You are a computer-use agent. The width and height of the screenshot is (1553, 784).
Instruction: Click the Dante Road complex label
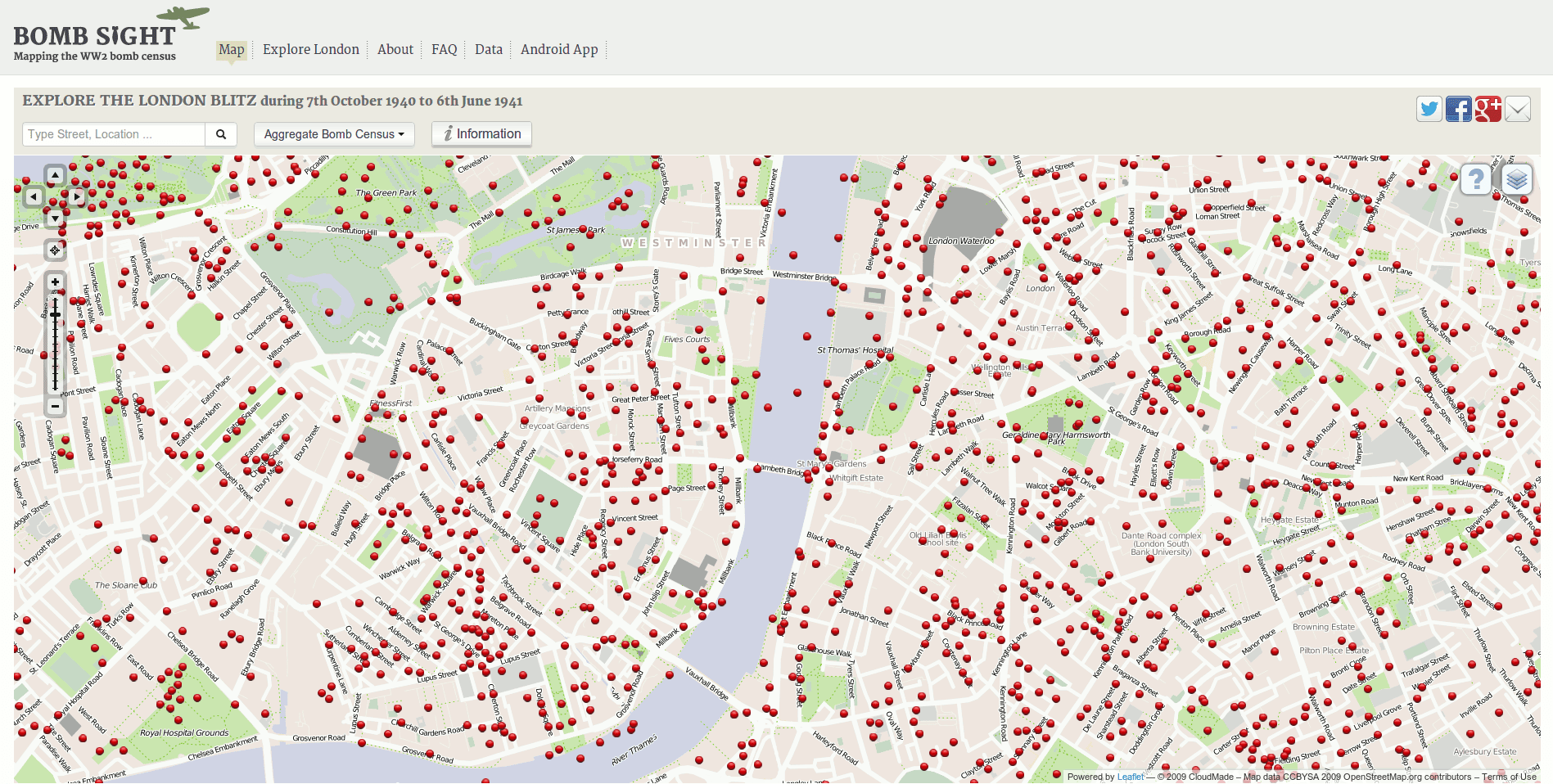(x=1162, y=543)
